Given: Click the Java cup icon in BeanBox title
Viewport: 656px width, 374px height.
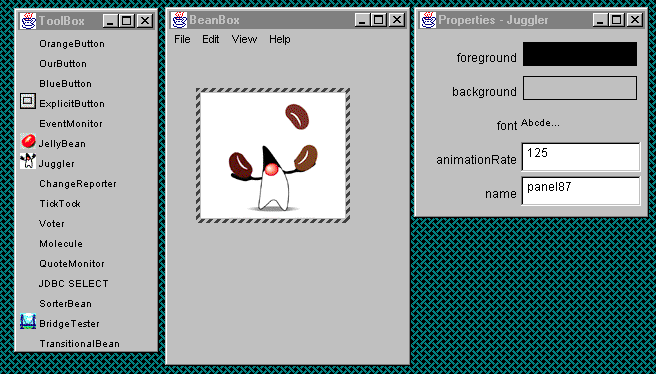Looking at the screenshot, I should point(179,20).
